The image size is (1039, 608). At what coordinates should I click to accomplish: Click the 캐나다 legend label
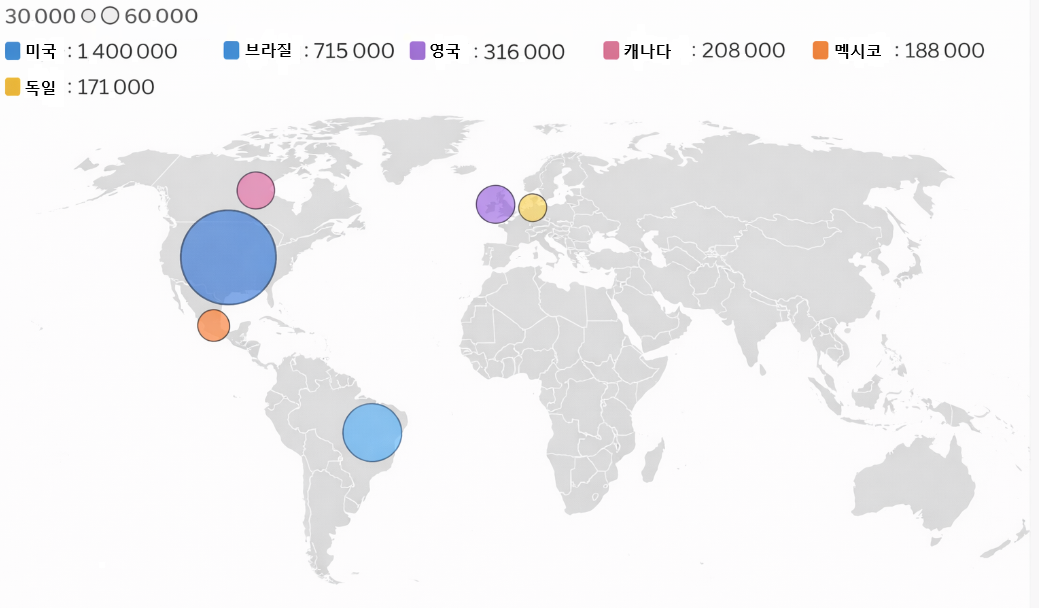pos(647,51)
